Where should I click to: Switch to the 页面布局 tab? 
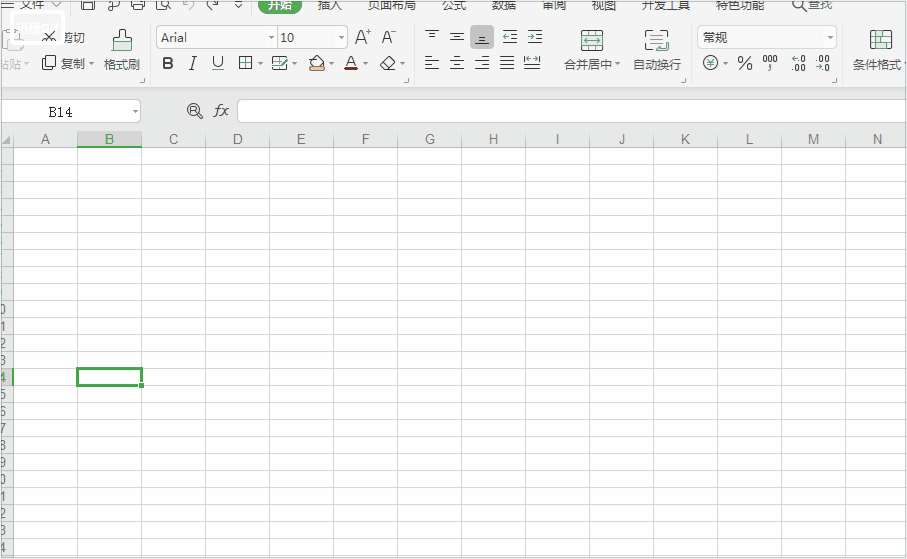point(392,5)
